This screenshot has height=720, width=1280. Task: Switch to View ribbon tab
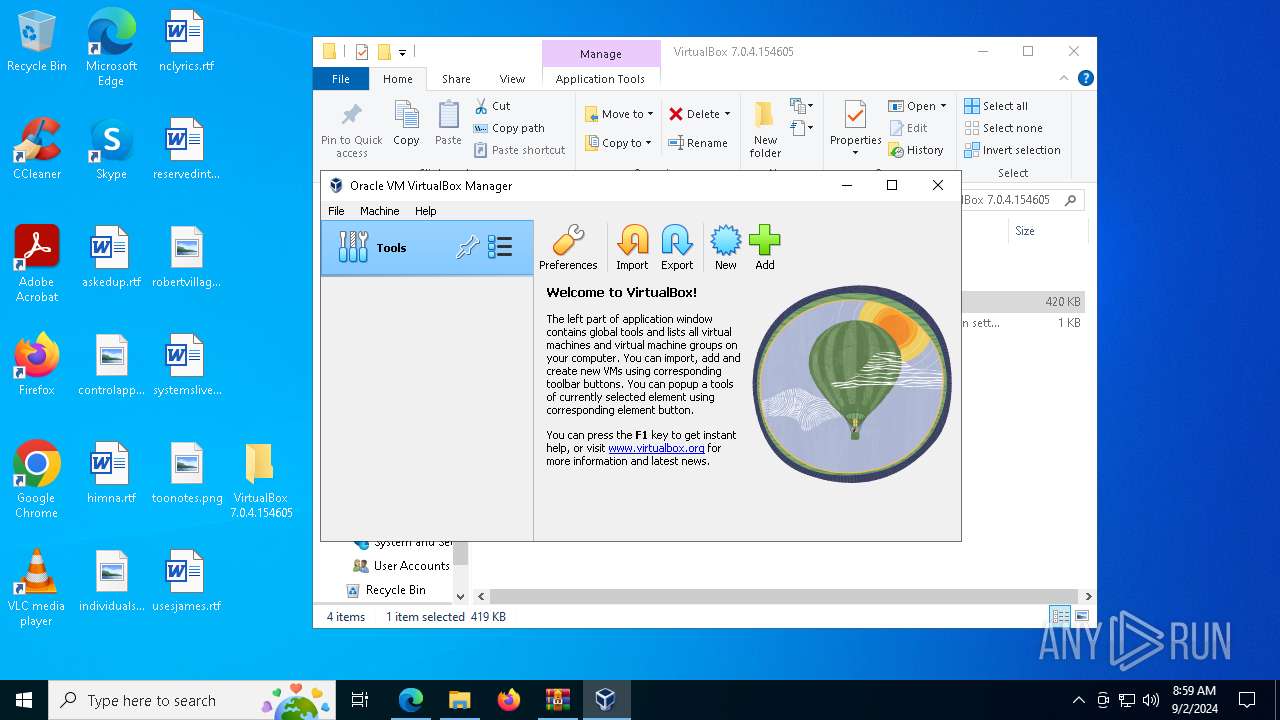coord(512,79)
